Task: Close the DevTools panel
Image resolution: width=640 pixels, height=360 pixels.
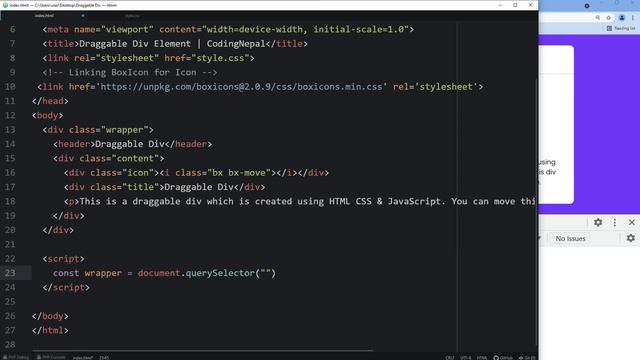Action: (631, 222)
